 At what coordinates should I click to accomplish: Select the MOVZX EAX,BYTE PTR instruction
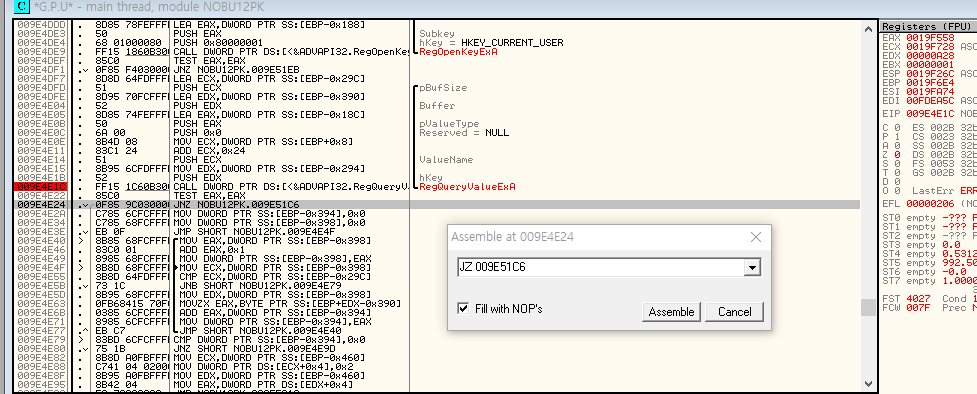pyautogui.click(x=290, y=304)
